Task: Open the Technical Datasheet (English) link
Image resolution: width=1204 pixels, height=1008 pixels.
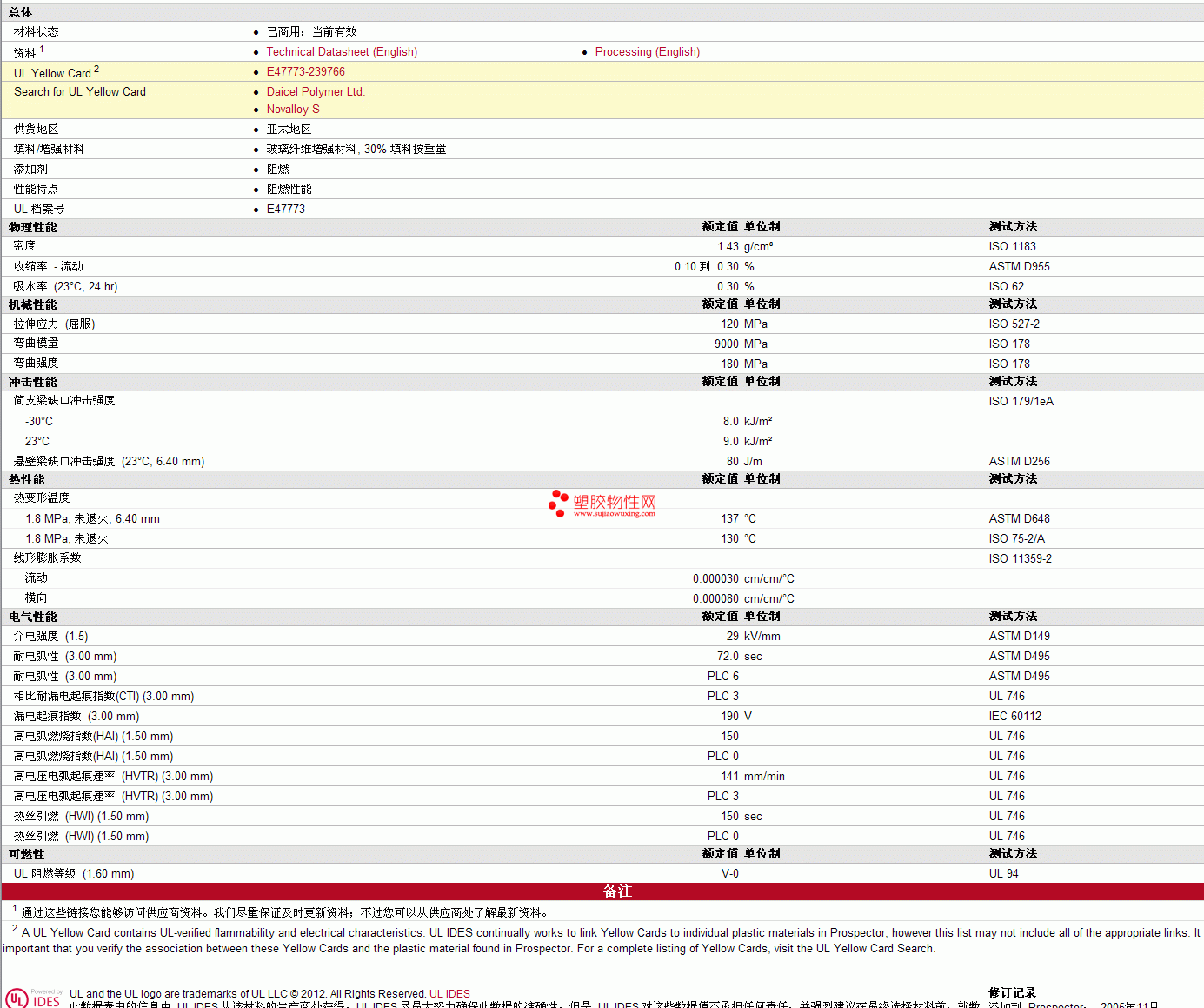Action: click(342, 52)
